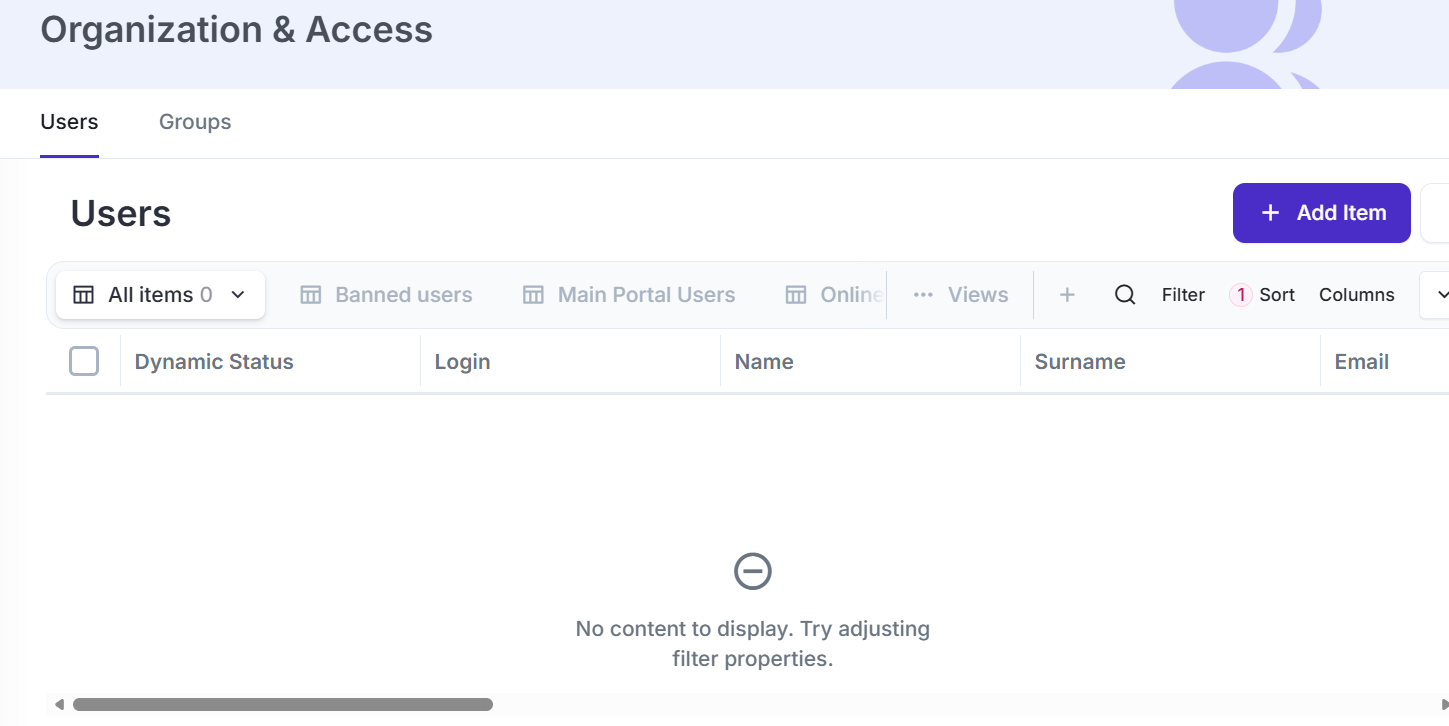1449x726 pixels.
Task: Click the table icon beside Online view
Action: 796,295
